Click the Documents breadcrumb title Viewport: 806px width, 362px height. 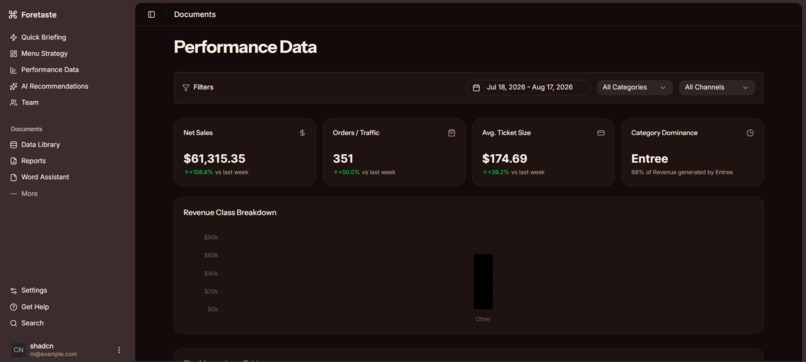[x=195, y=14]
